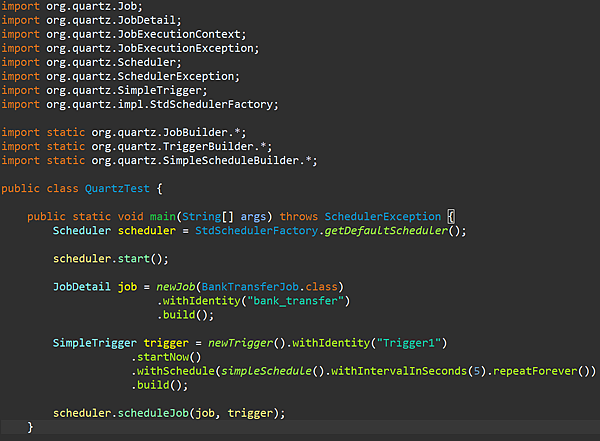The width and height of the screenshot is (600, 441).
Task: Click the 'newJob' call
Action: coord(176,287)
